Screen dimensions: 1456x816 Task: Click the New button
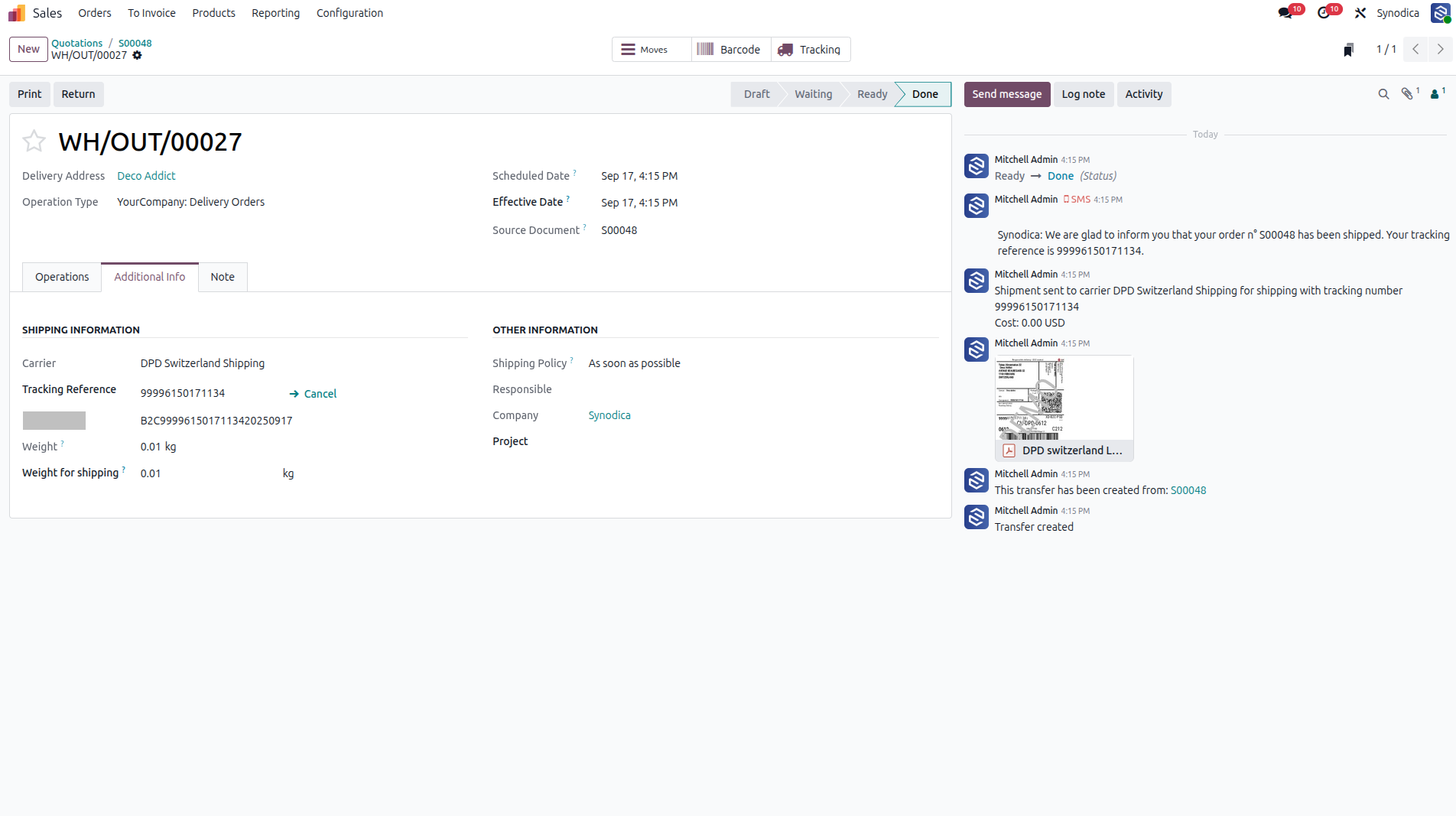[x=28, y=49]
